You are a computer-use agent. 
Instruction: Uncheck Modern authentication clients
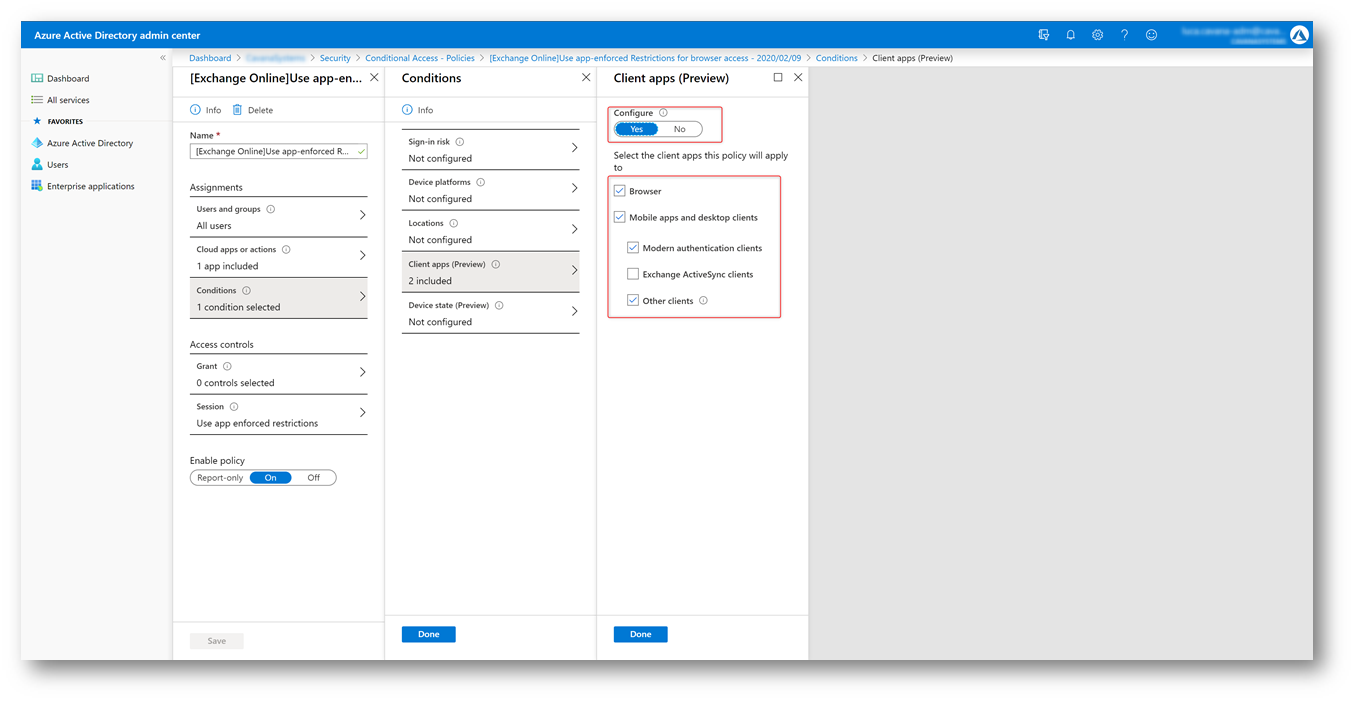point(633,248)
